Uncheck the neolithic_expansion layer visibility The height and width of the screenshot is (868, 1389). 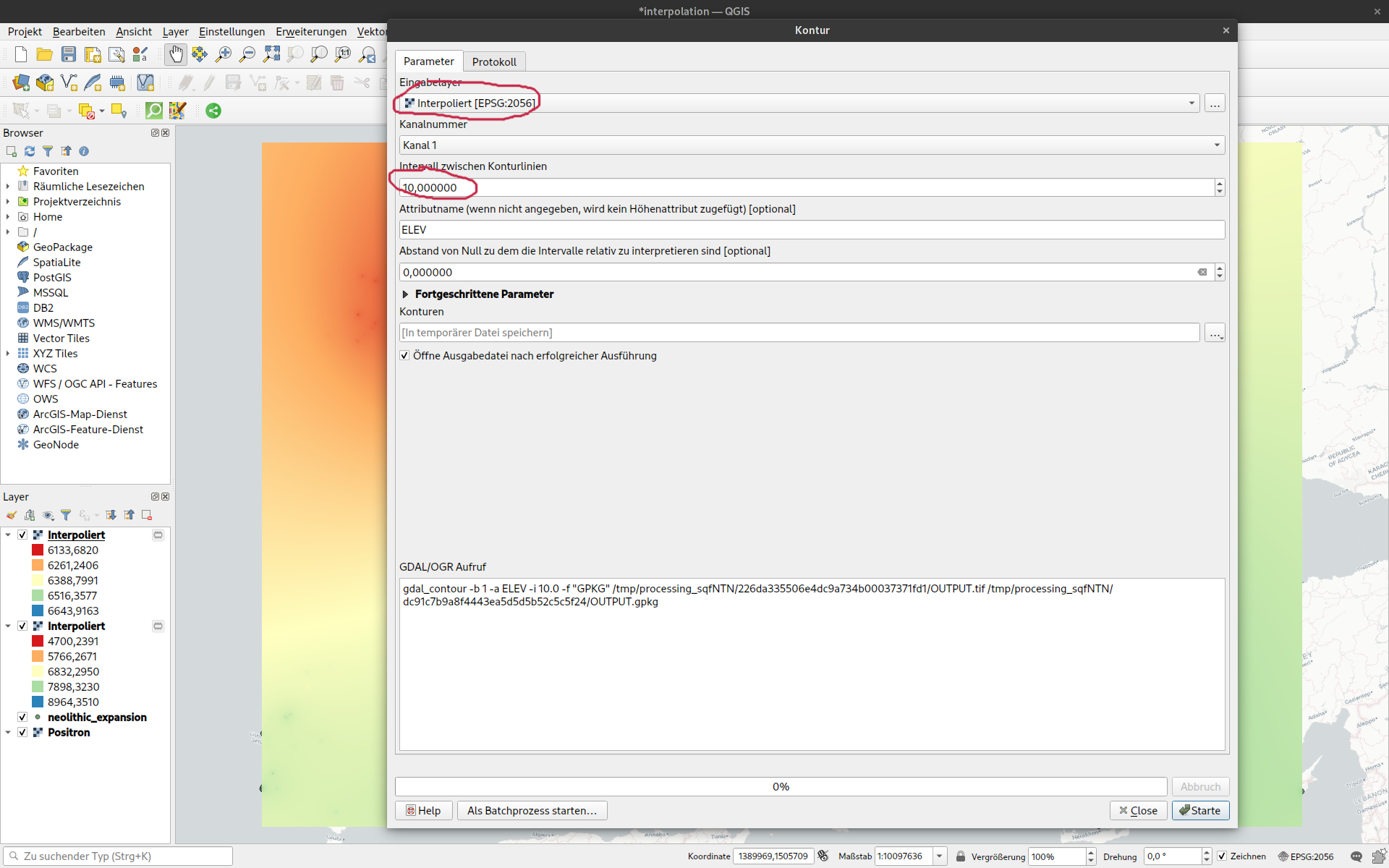click(22, 717)
